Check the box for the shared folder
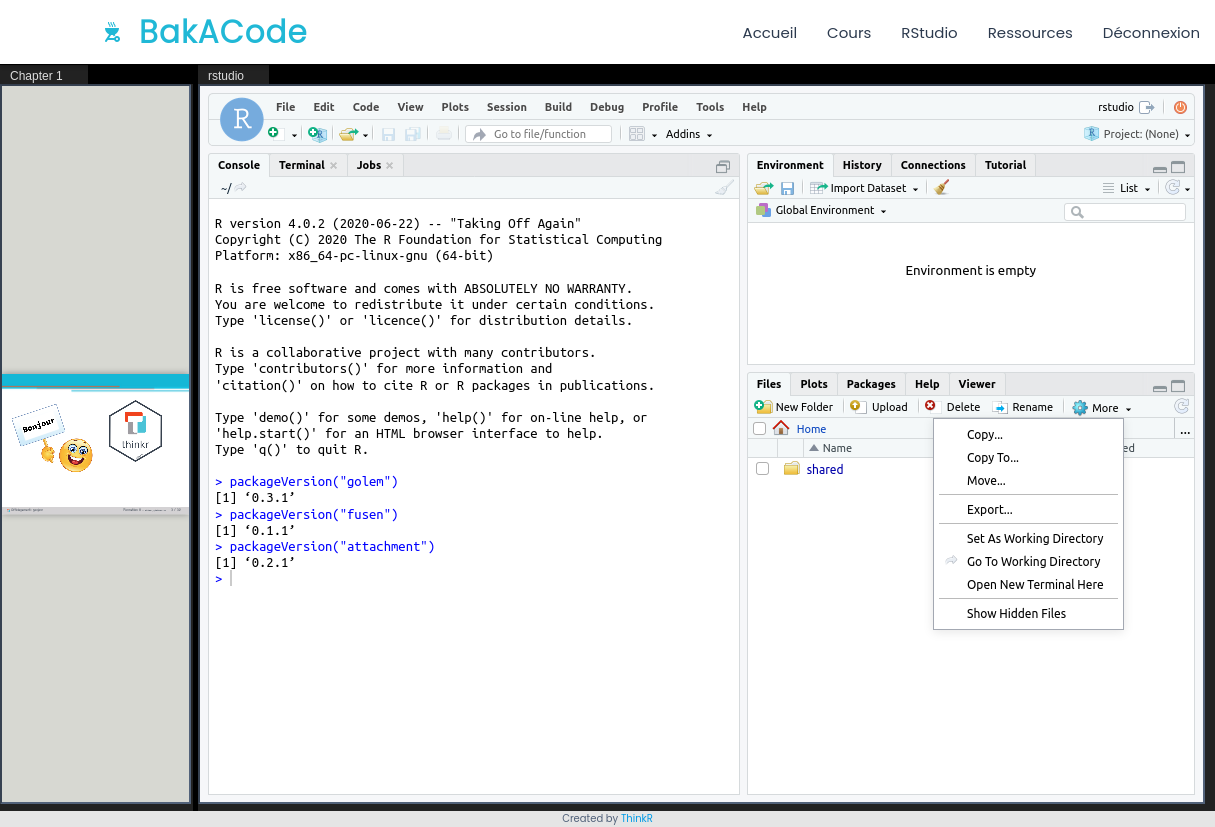Screen dimensions: 1215x827 [x=763, y=469]
